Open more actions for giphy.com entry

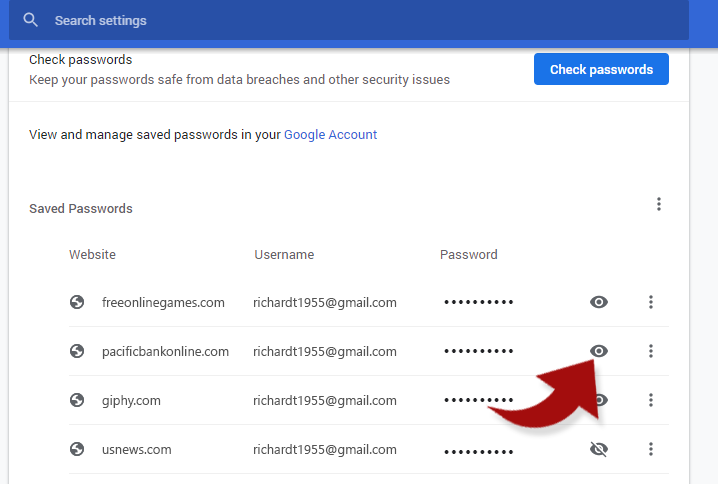pos(651,400)
